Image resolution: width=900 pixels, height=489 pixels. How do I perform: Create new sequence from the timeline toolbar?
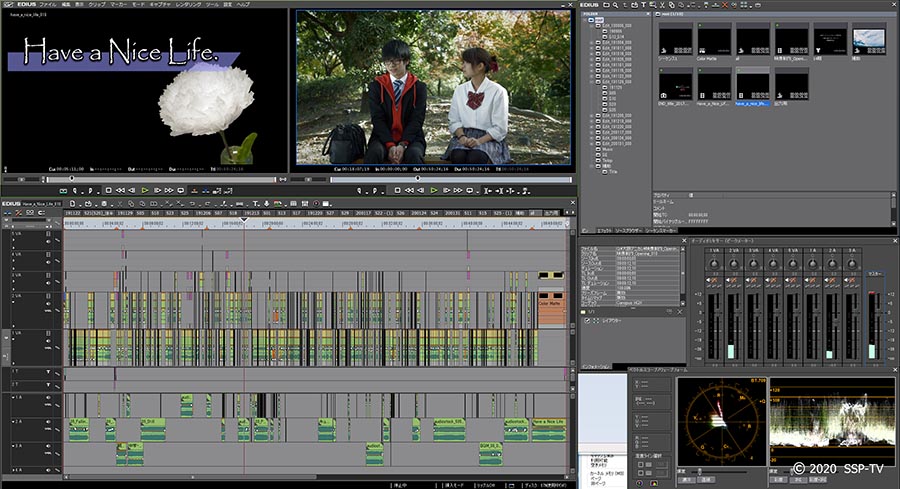pos(73,204)
